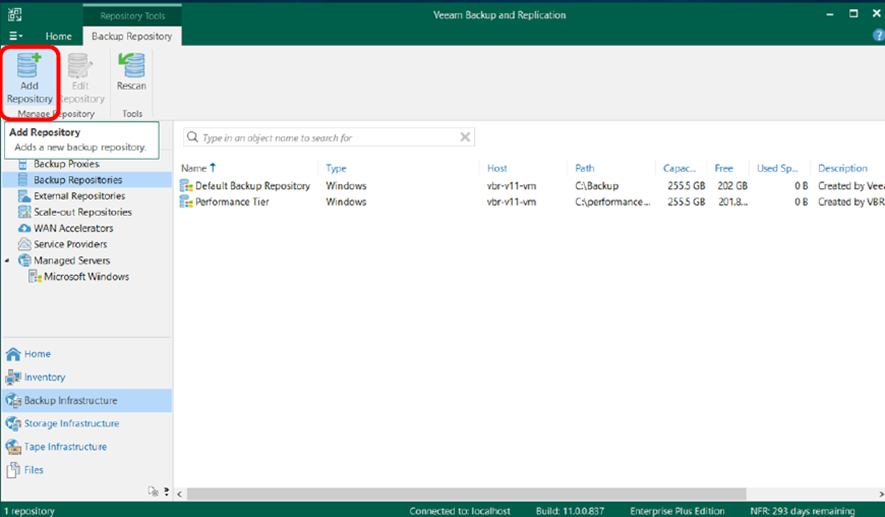Click the WAN Accelerators cloud icon
Screen dimensions: 885x517
(x=24, y=229)
